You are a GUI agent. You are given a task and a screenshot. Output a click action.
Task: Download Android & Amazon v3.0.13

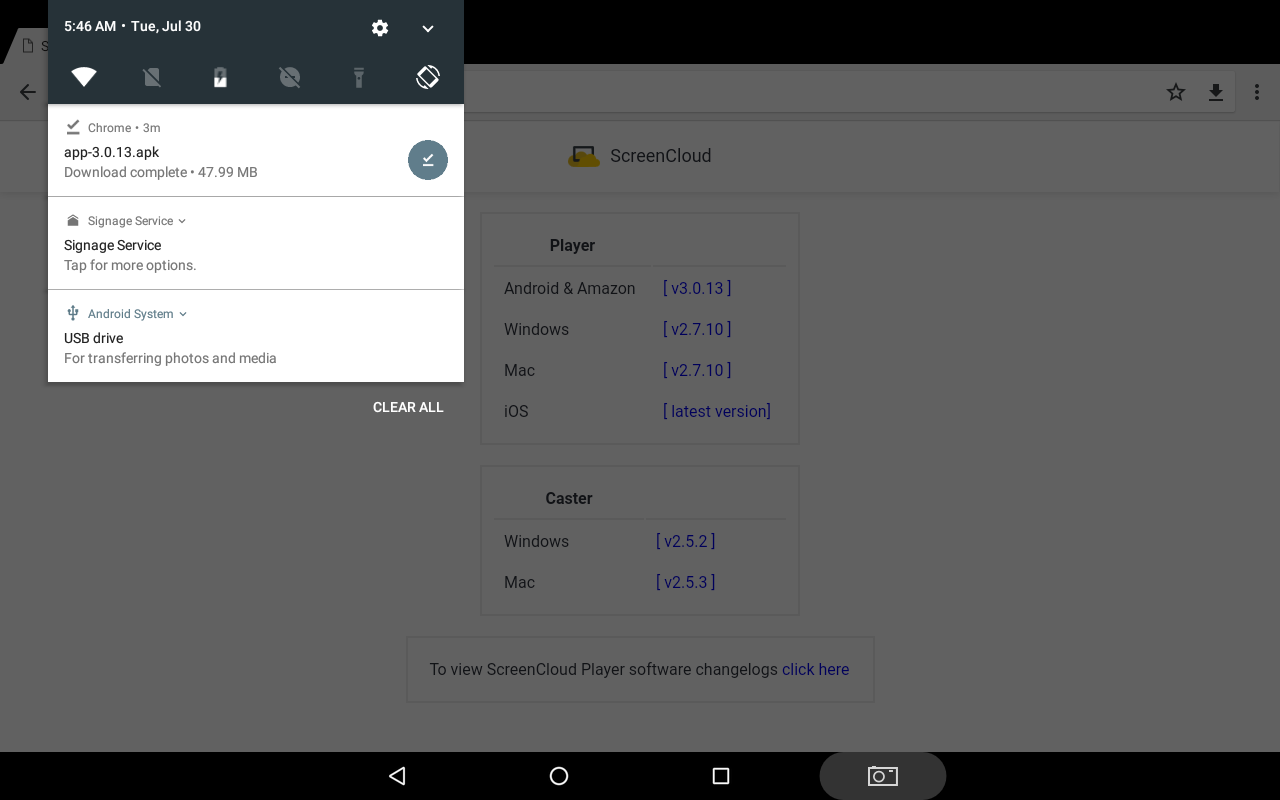(x=697, y=288)
